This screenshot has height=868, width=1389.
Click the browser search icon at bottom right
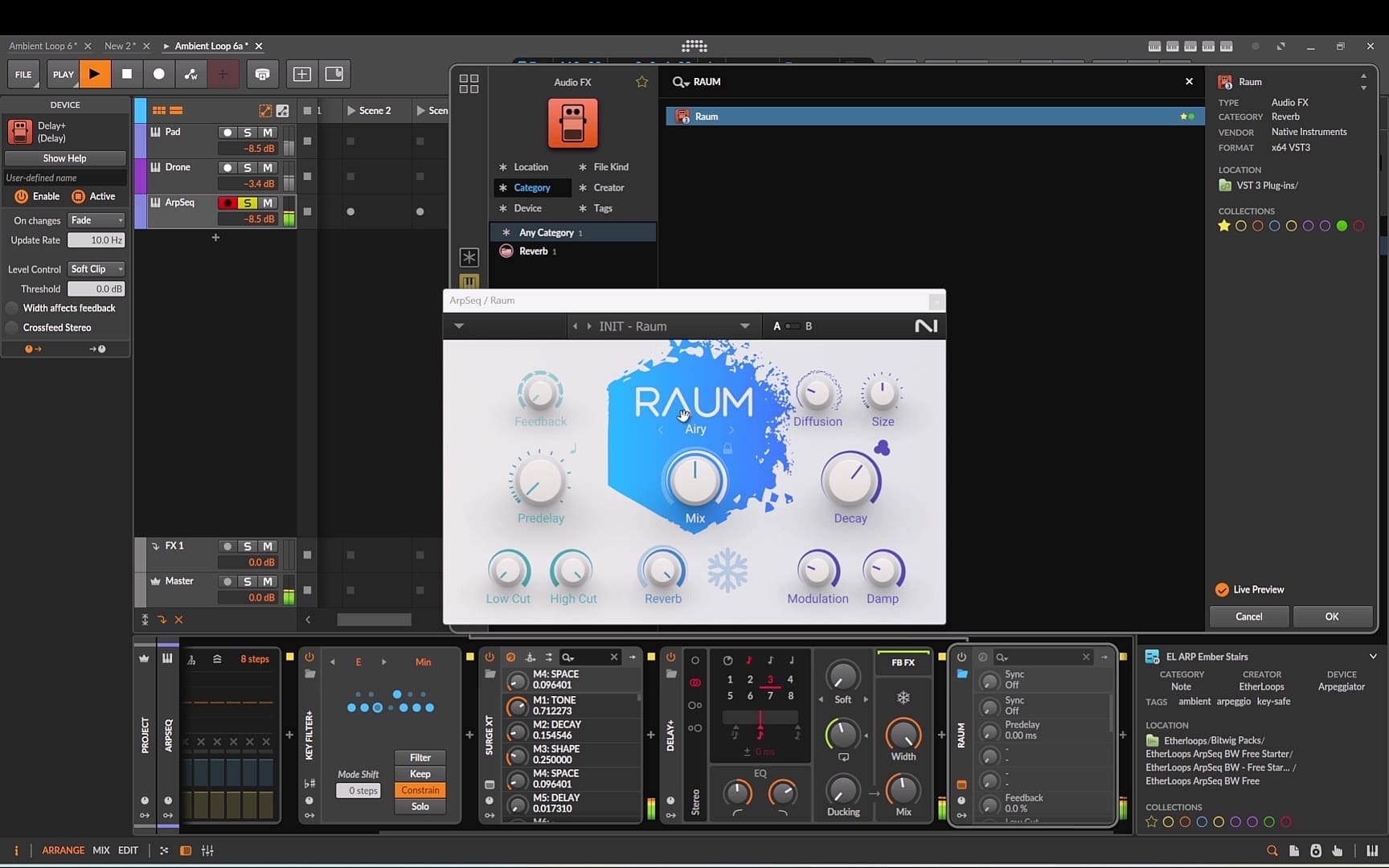click(x=1272, y=850)
